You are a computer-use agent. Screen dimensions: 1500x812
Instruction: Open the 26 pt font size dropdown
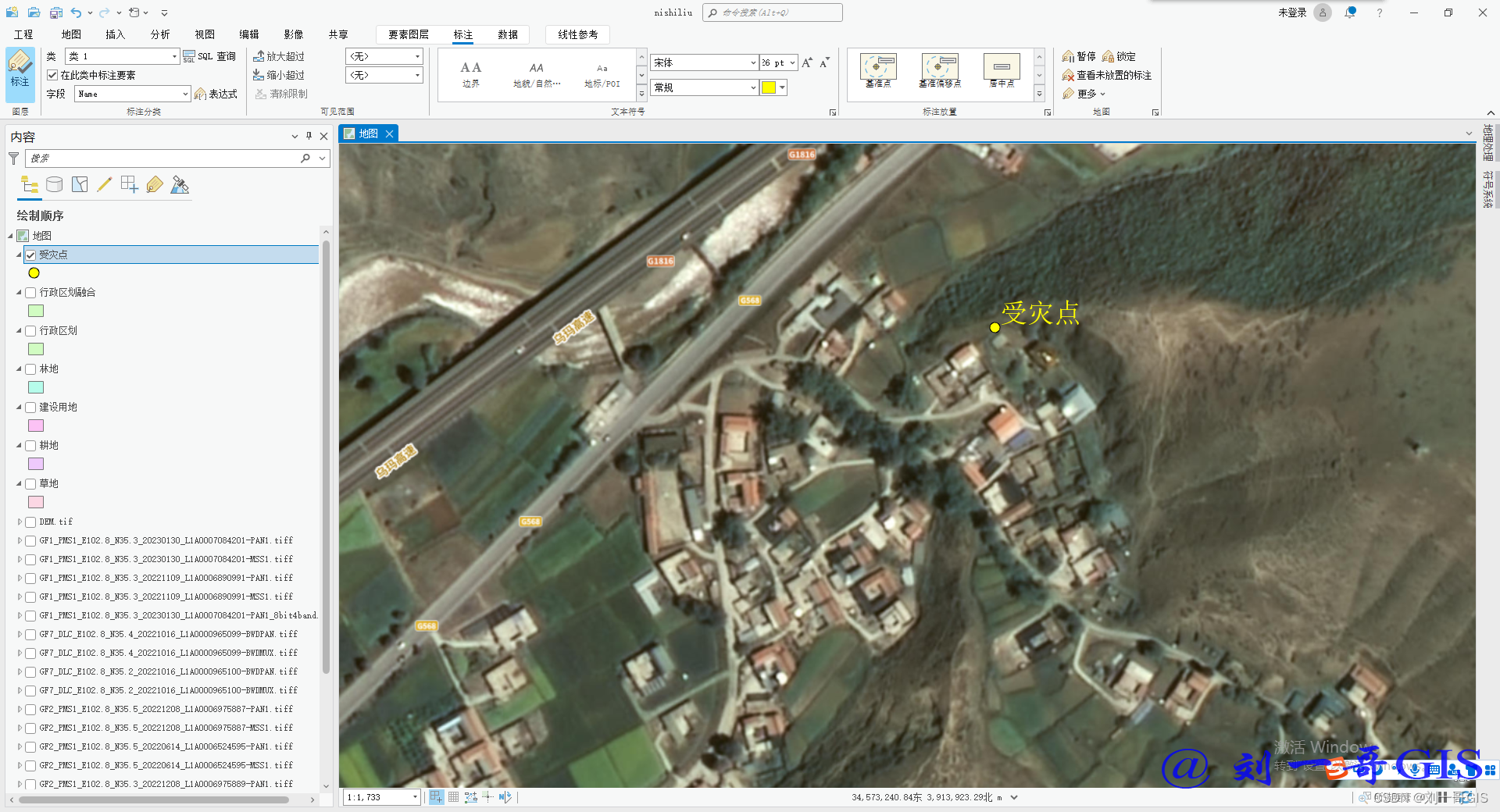pyautogui.click(x=792, y=62)
